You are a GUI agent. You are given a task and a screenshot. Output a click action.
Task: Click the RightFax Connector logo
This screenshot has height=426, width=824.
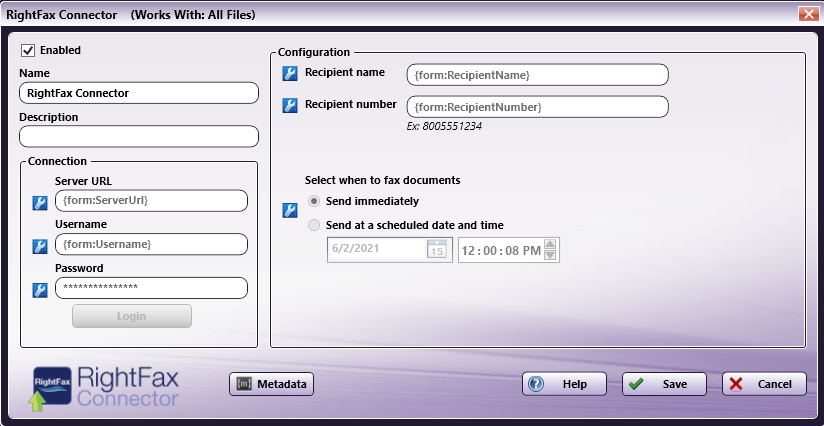click(104, 388)
